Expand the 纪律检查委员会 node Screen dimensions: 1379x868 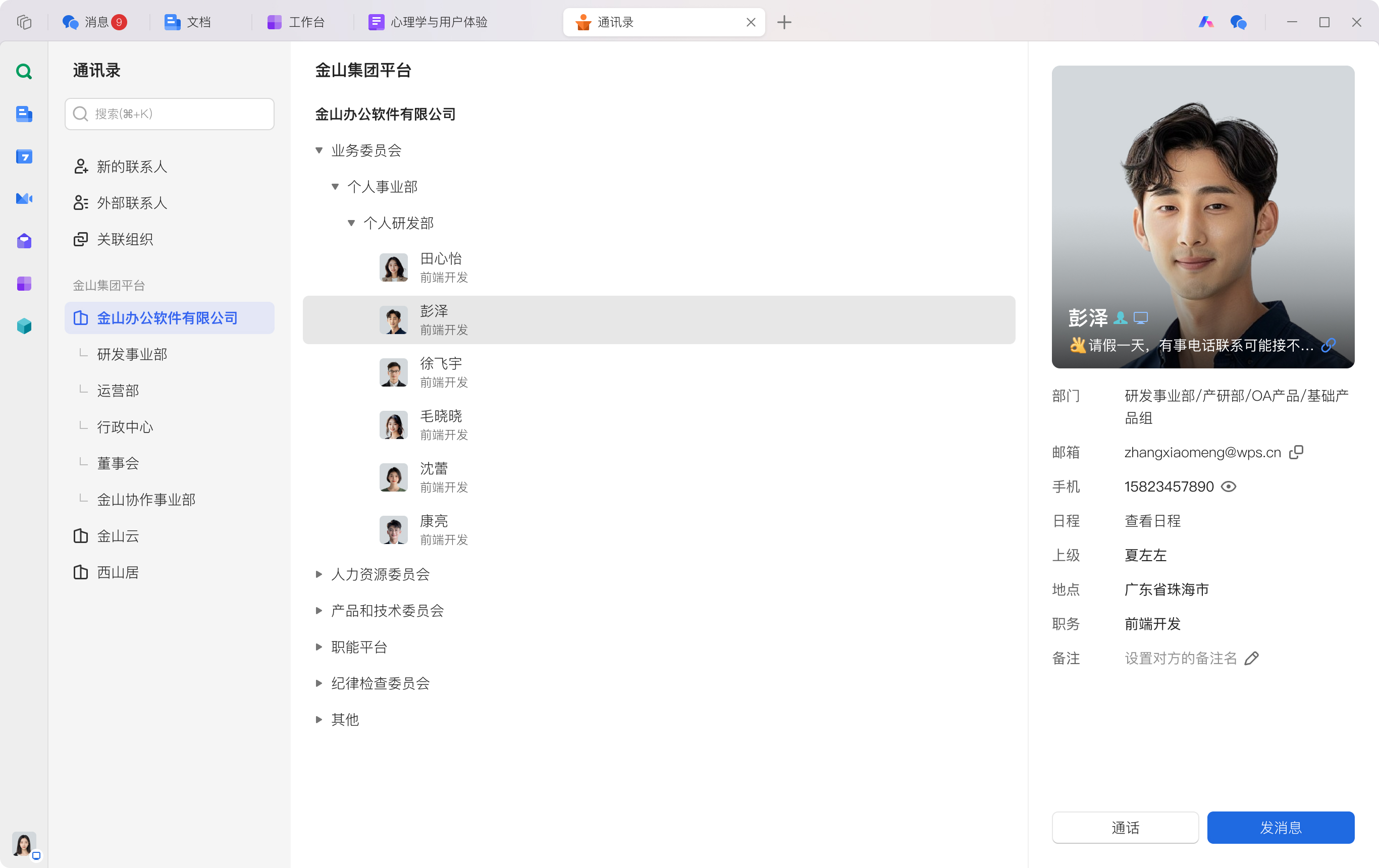[x=319, y=683]
